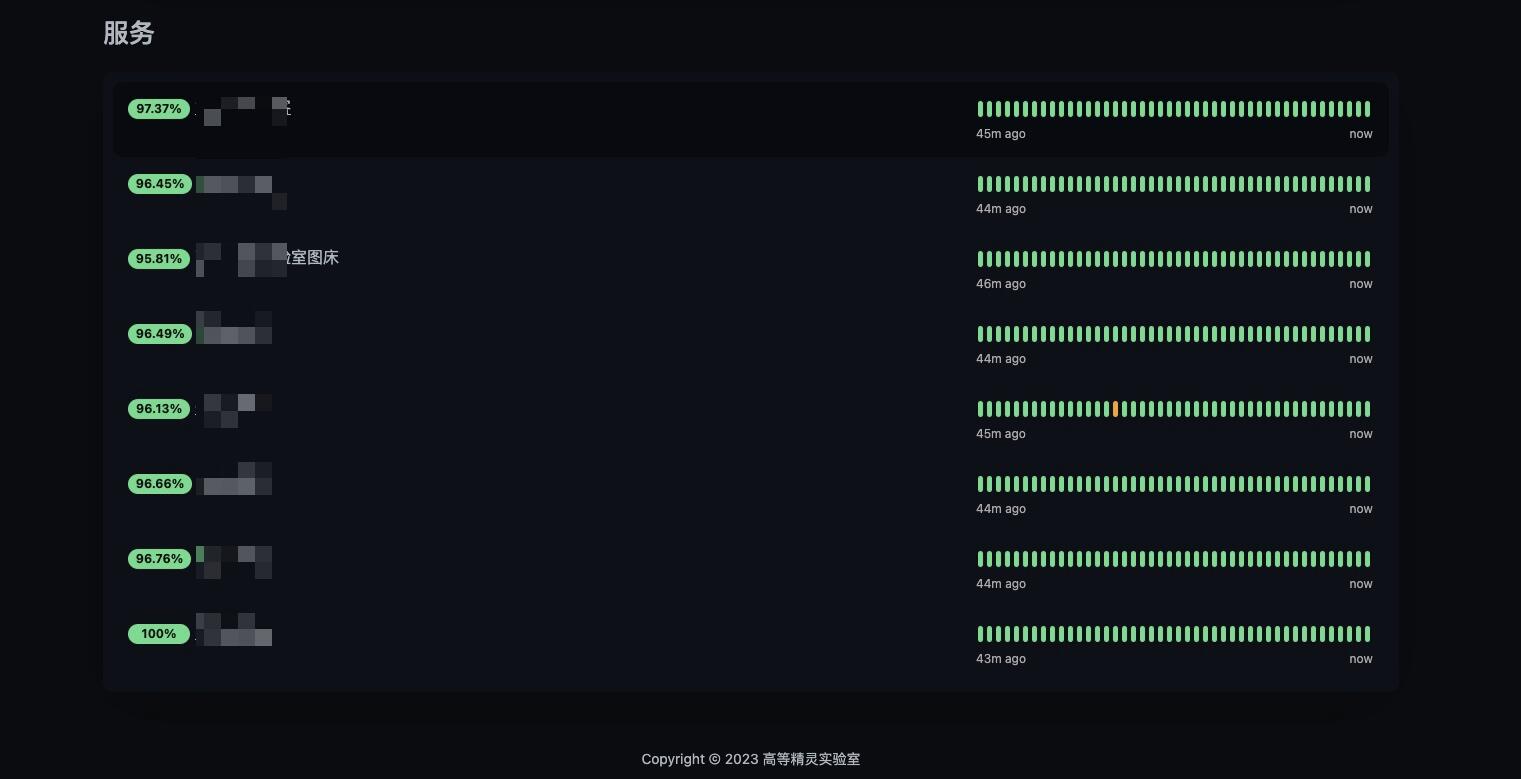Image resolution: width=1521 pixels, height=779 pixels.
Task: Click '46m ago' label in 95.81% row
Action: pos(1001,284)
